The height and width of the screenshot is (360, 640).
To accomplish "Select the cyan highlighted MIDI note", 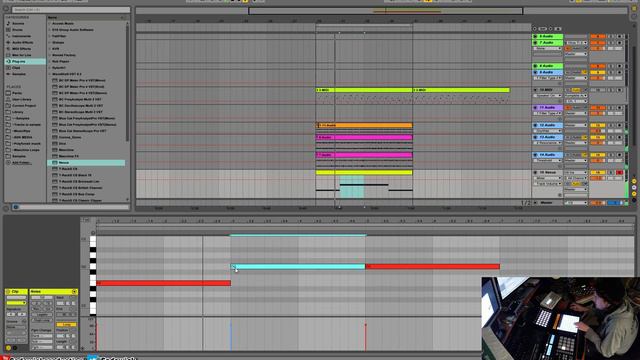I will pos(298,267).
